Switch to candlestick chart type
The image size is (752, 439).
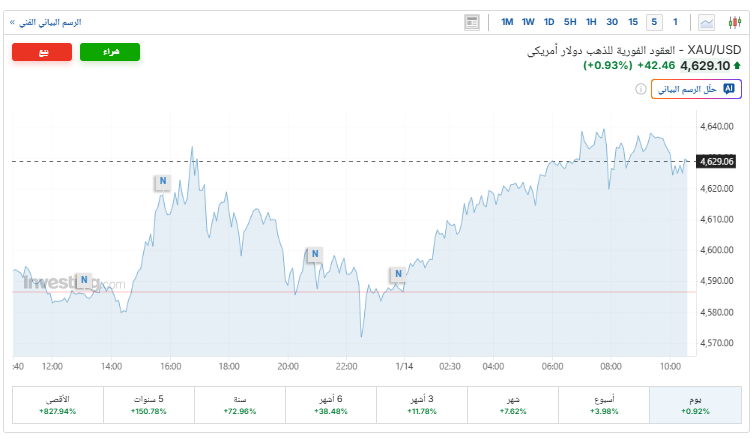click(x=734, y=22)
